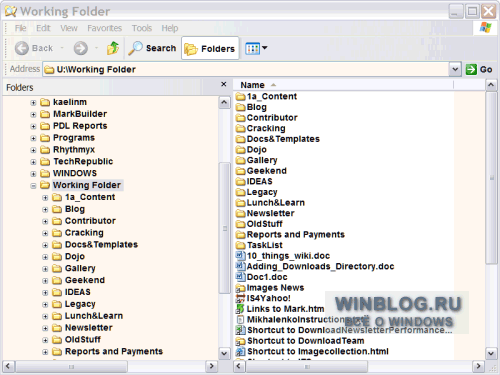This screenshot has height=375, width=500.
Task: Click file list horizontal scroll-right arrow
Action: pyautogui.click(x=478, y=366)
